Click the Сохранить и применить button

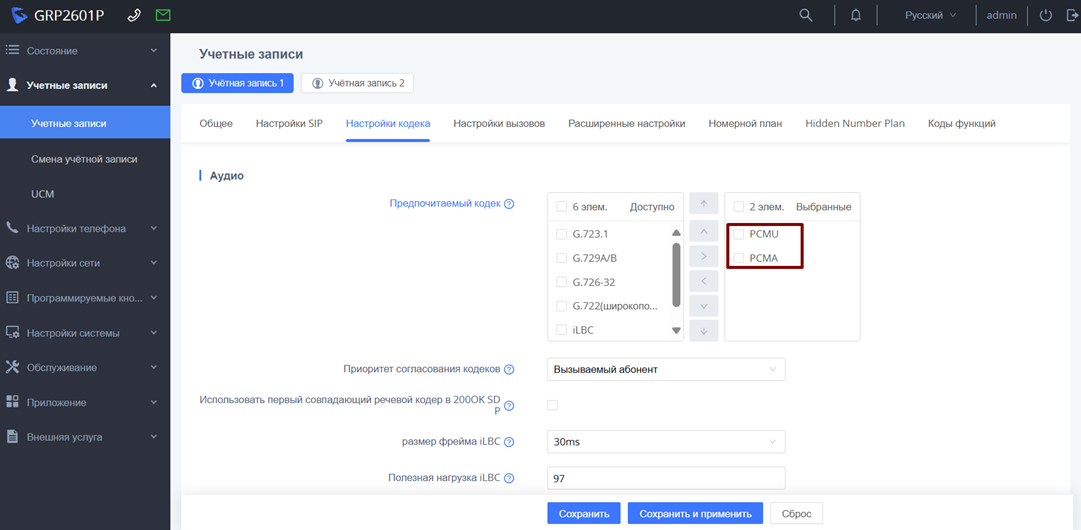coord(695,514)
